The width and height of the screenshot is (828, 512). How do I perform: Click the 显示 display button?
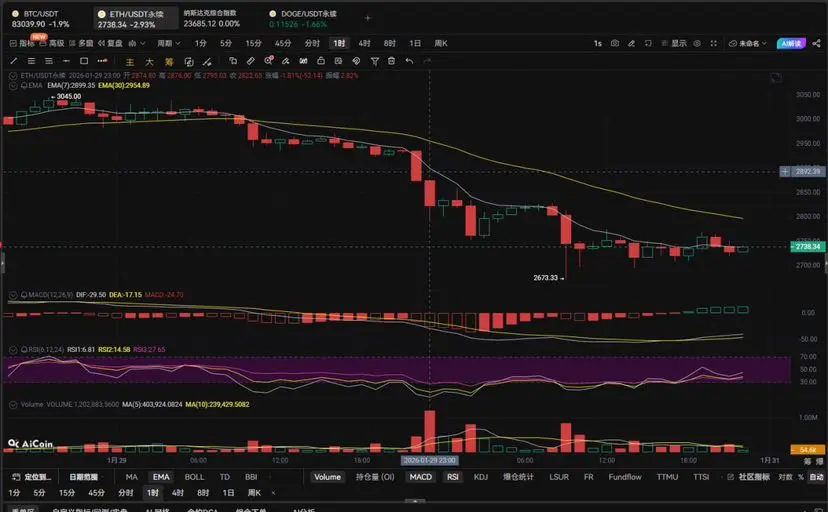click(x=674, y=43)
